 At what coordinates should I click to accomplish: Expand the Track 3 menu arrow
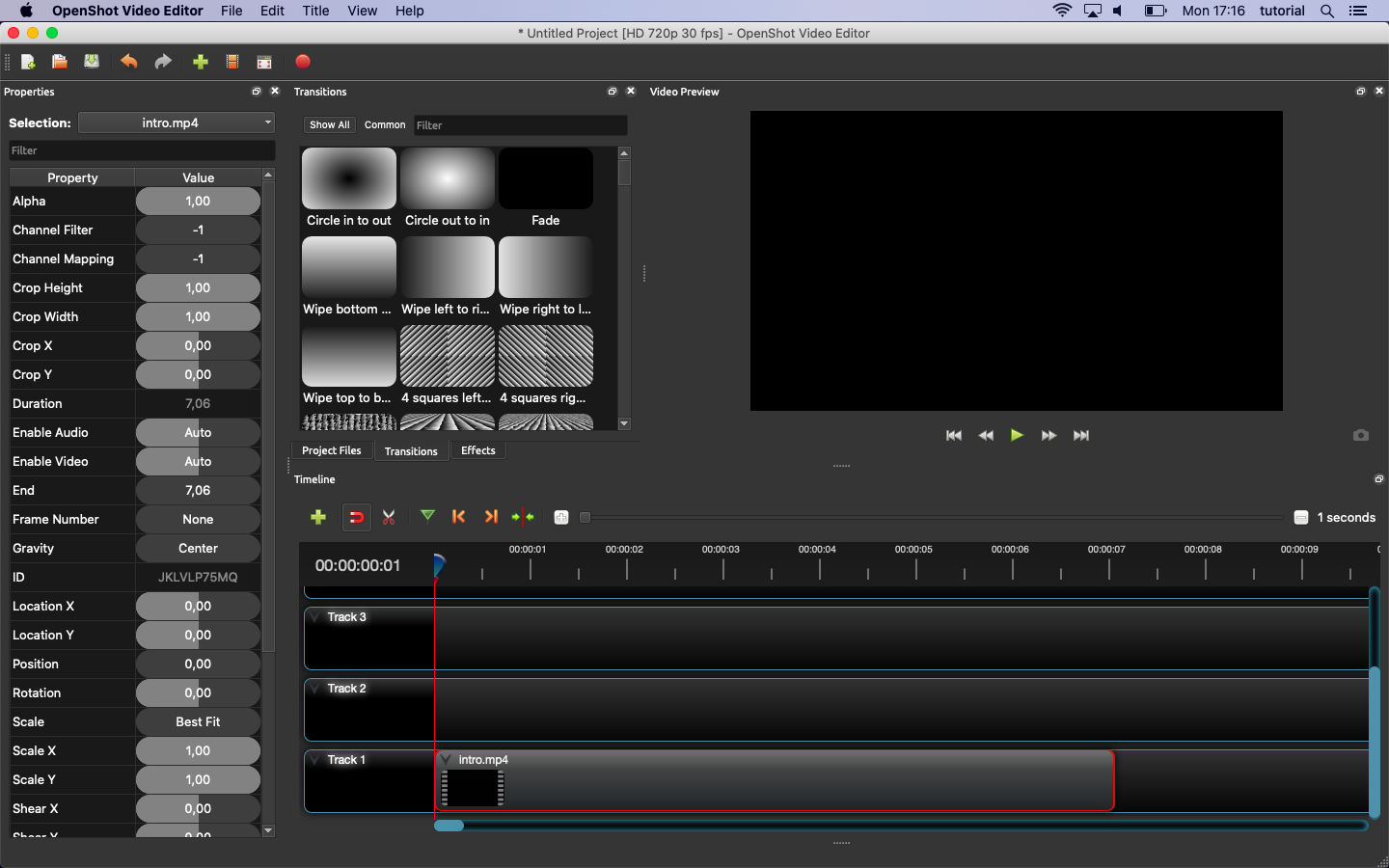pos(315,617)
